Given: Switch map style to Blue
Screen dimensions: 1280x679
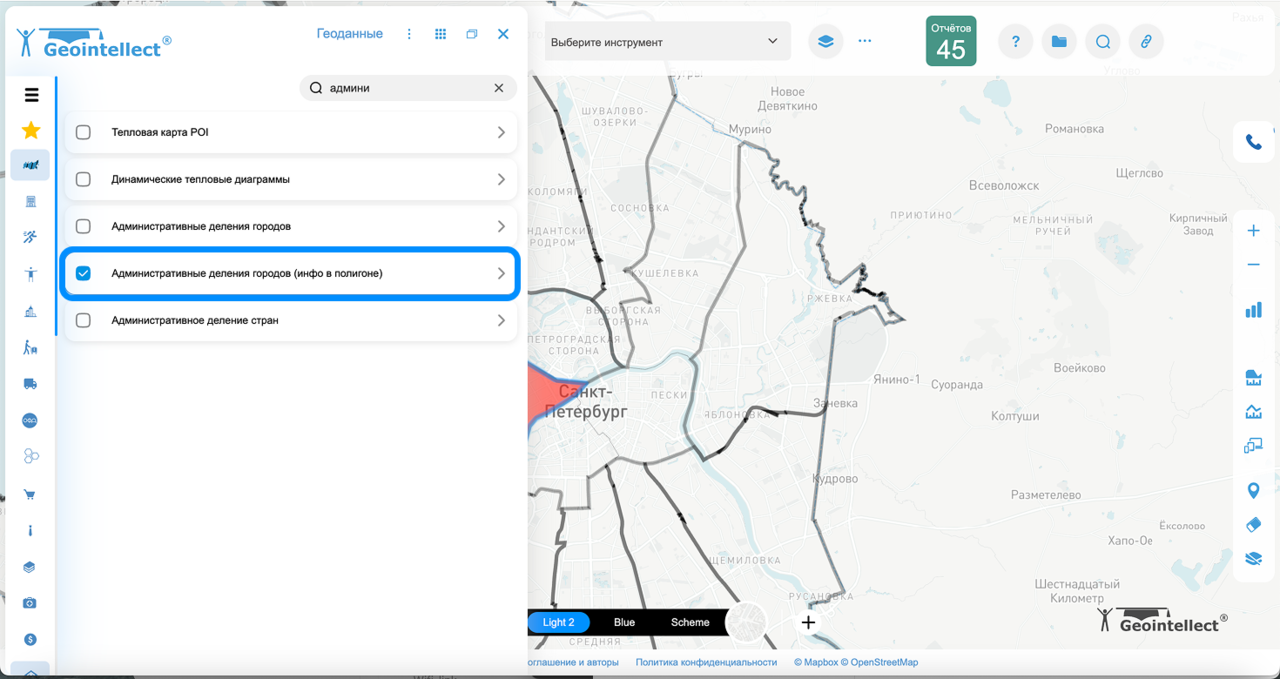Looking at the screenshot, I should coord(624,622).
